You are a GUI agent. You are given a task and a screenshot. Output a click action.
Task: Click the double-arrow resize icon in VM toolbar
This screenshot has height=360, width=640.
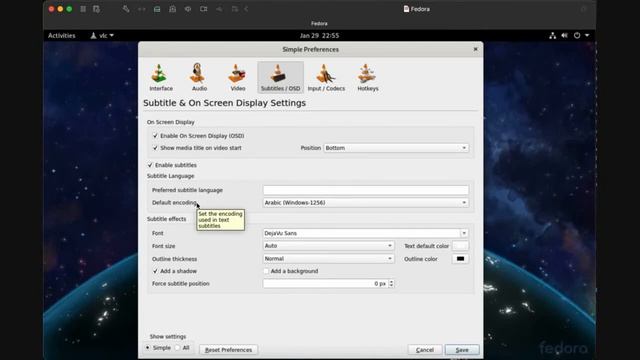142,9
